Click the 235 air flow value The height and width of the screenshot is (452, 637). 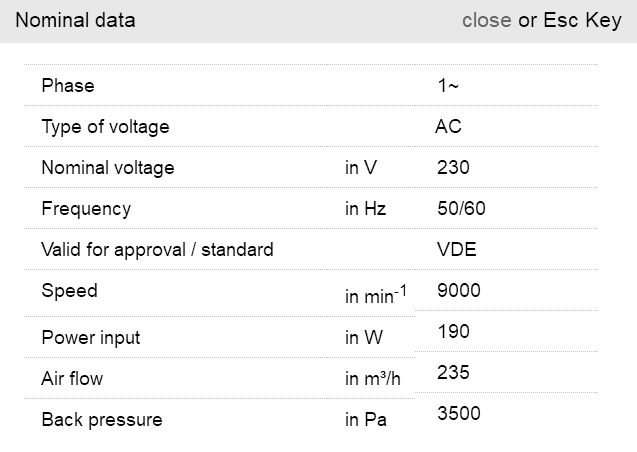pyautogui.click(x=453, y=373)
